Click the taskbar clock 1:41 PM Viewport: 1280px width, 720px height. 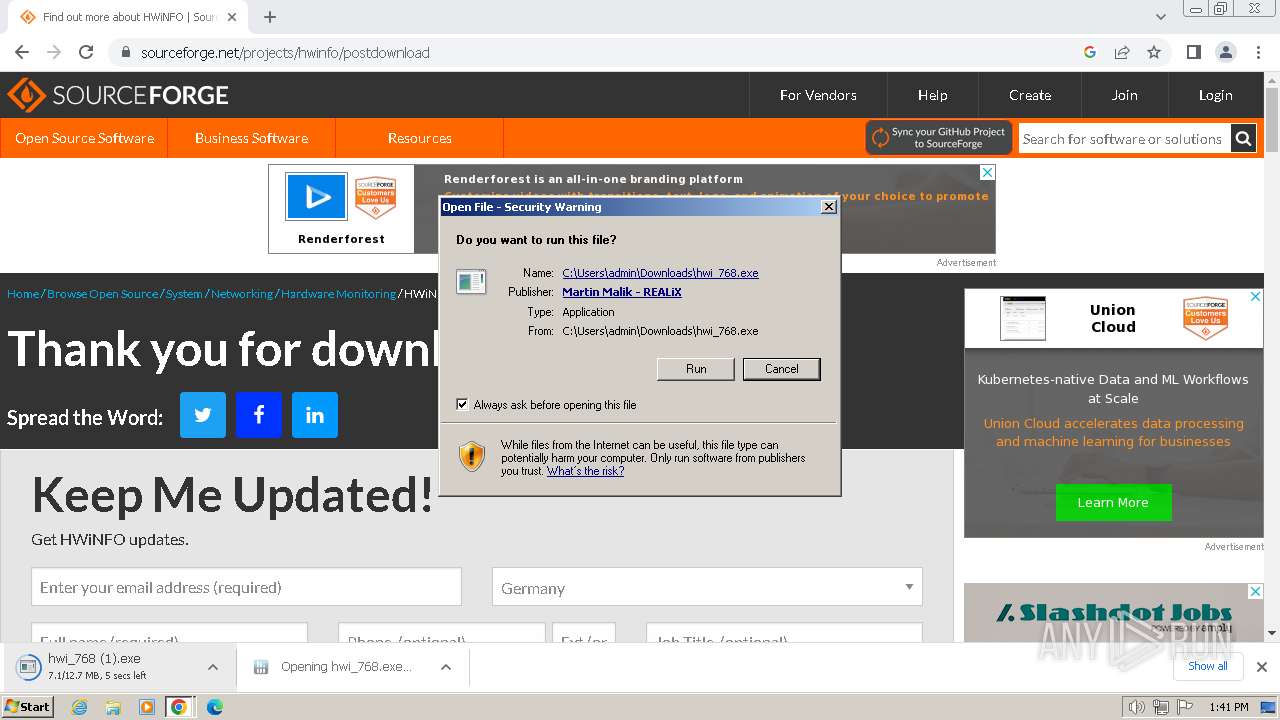1228,707
